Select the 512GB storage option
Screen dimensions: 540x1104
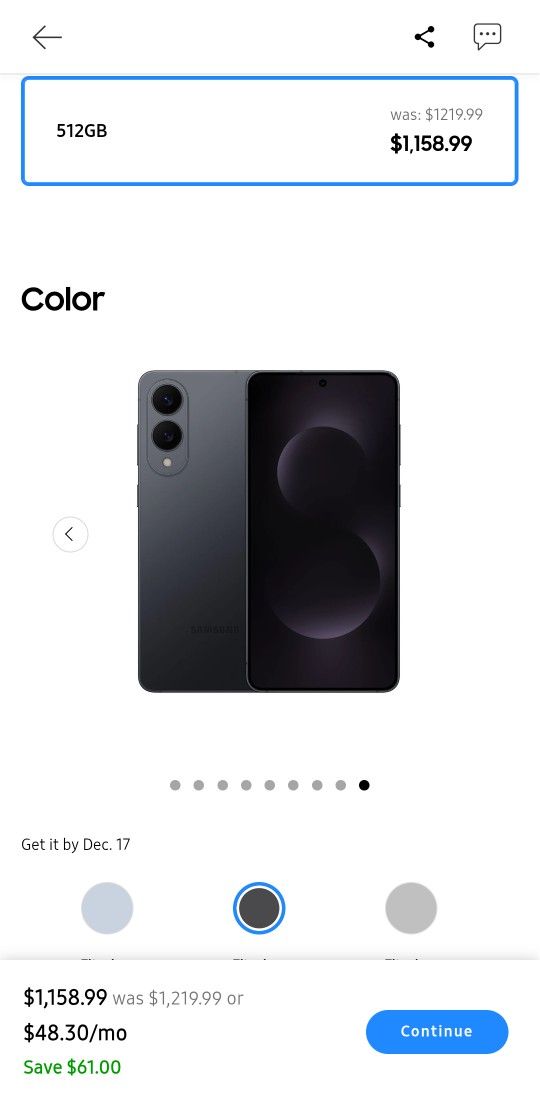[x=270, y=131]
